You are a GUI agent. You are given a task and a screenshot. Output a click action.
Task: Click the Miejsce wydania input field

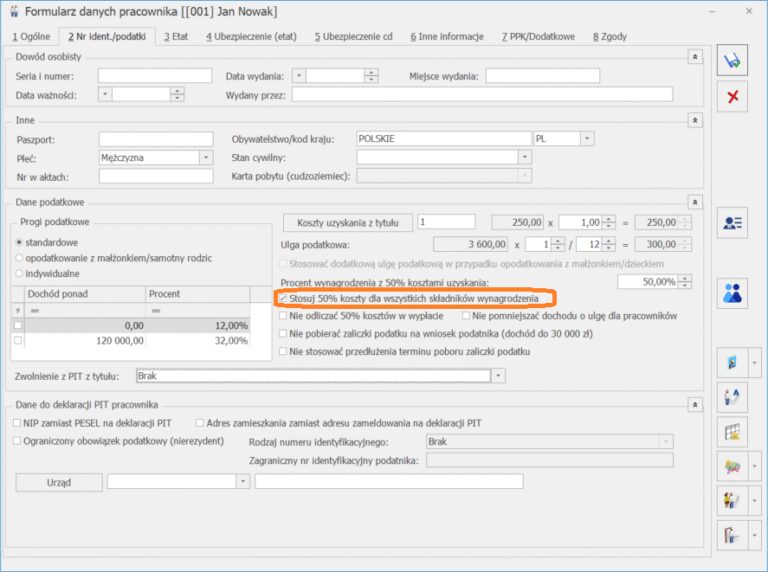coord(543,75)
